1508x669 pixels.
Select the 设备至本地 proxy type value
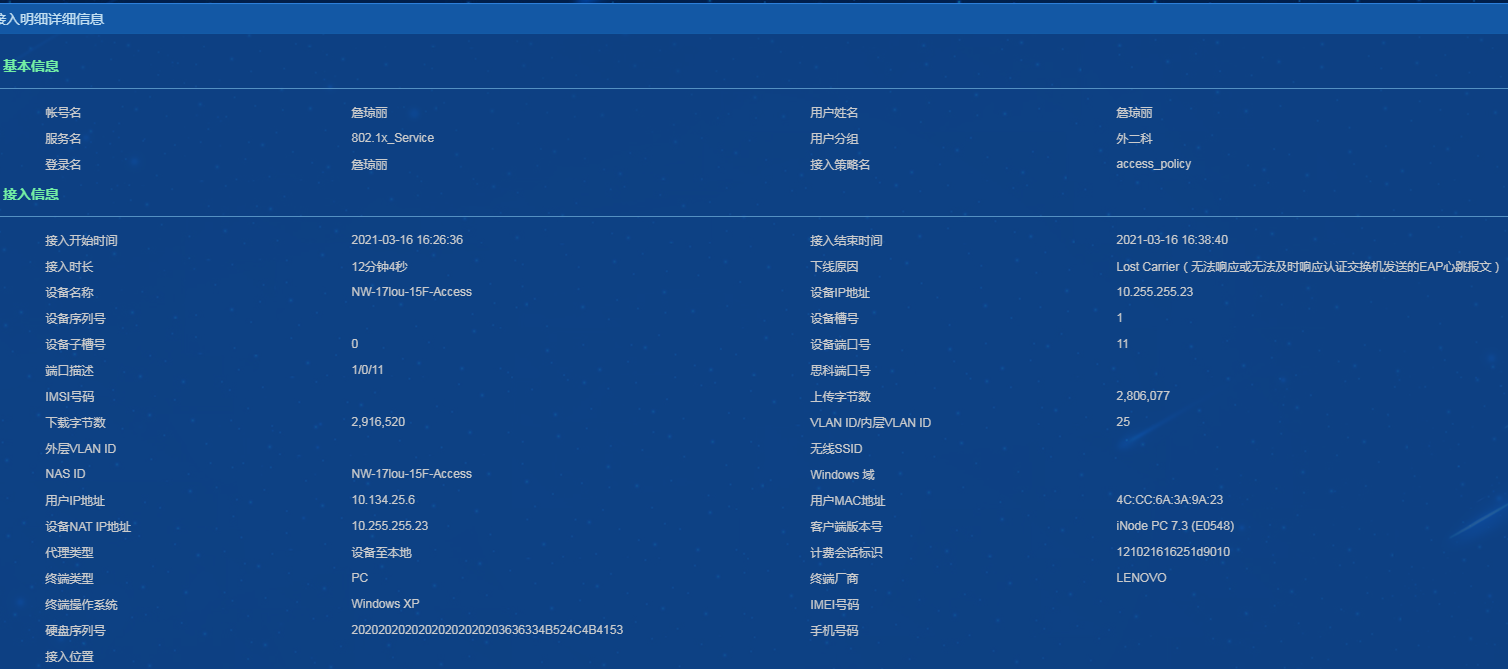(381, 553)
